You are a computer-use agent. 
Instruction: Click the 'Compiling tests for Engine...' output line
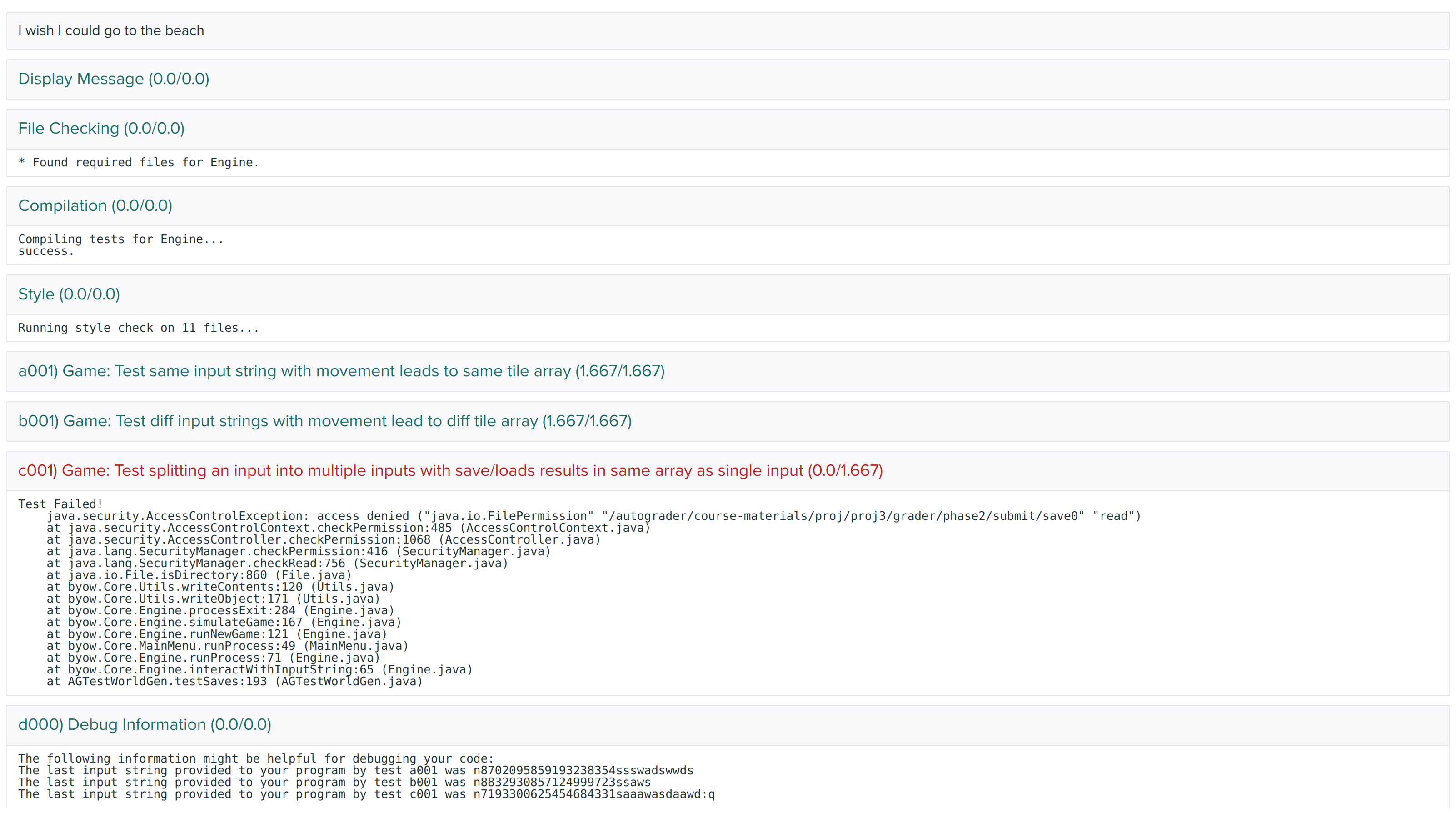pos(121,239)
